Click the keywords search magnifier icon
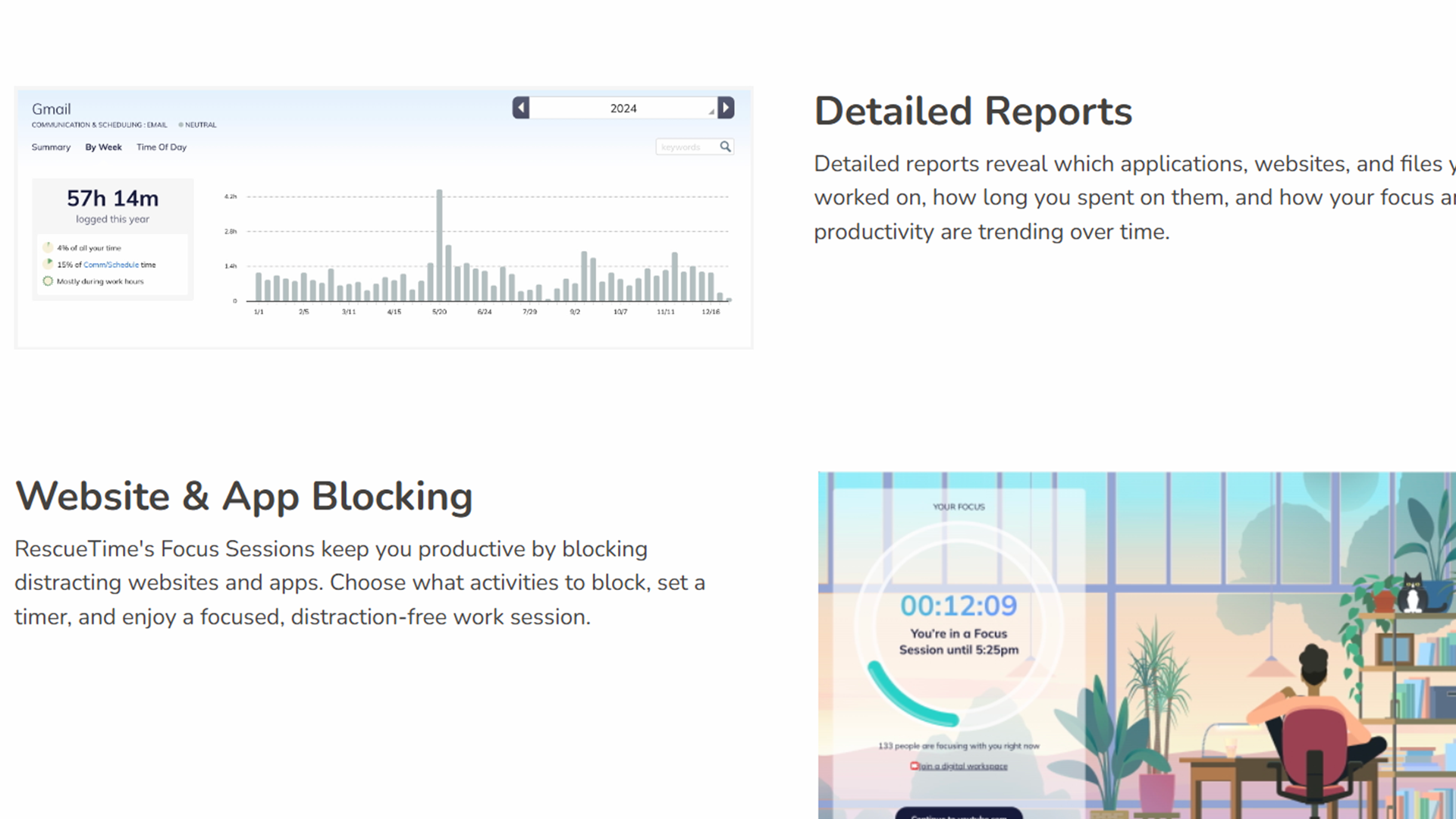The height and width of the screenshot is (819, 1456). point(725,146)
